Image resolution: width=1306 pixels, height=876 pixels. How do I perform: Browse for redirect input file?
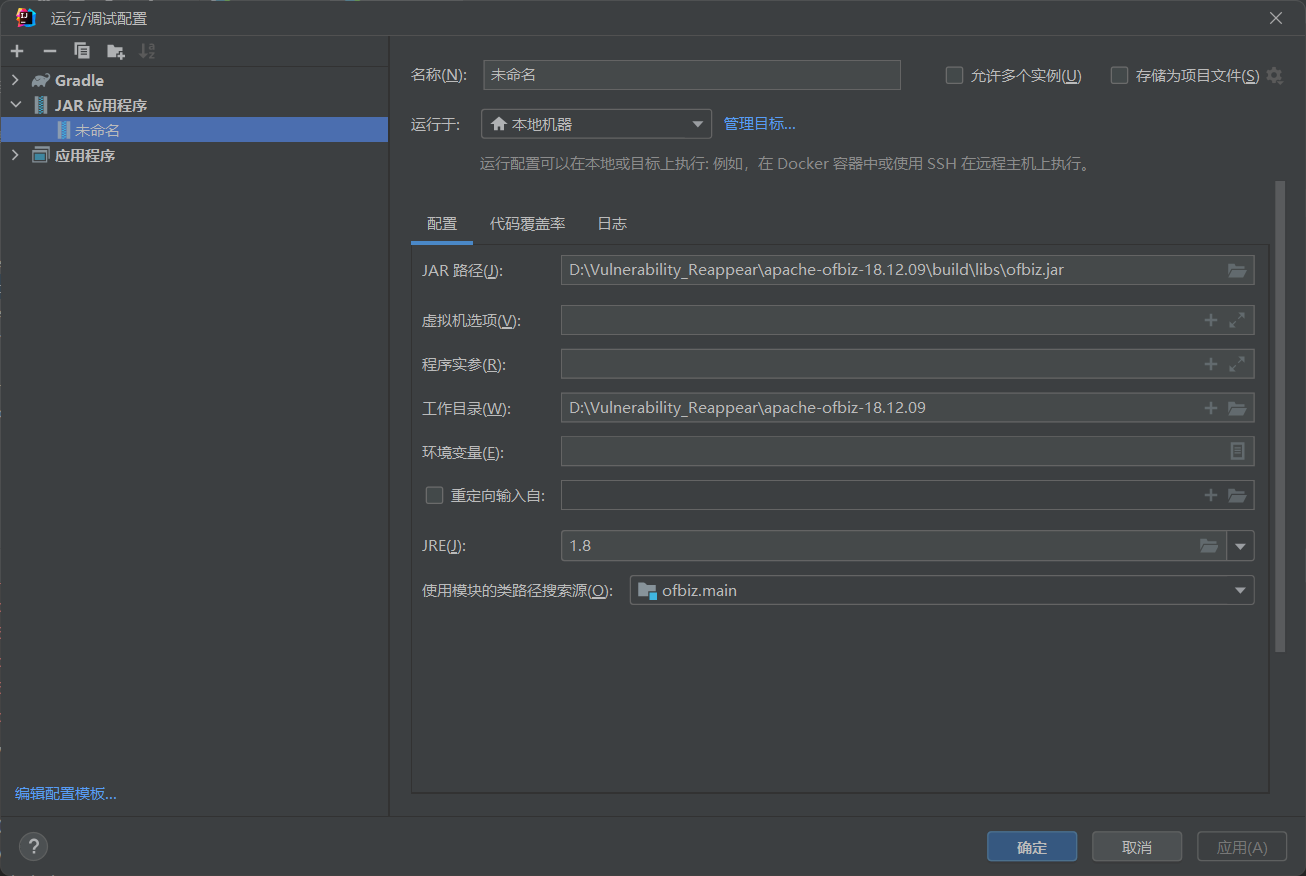[1237, 495]
